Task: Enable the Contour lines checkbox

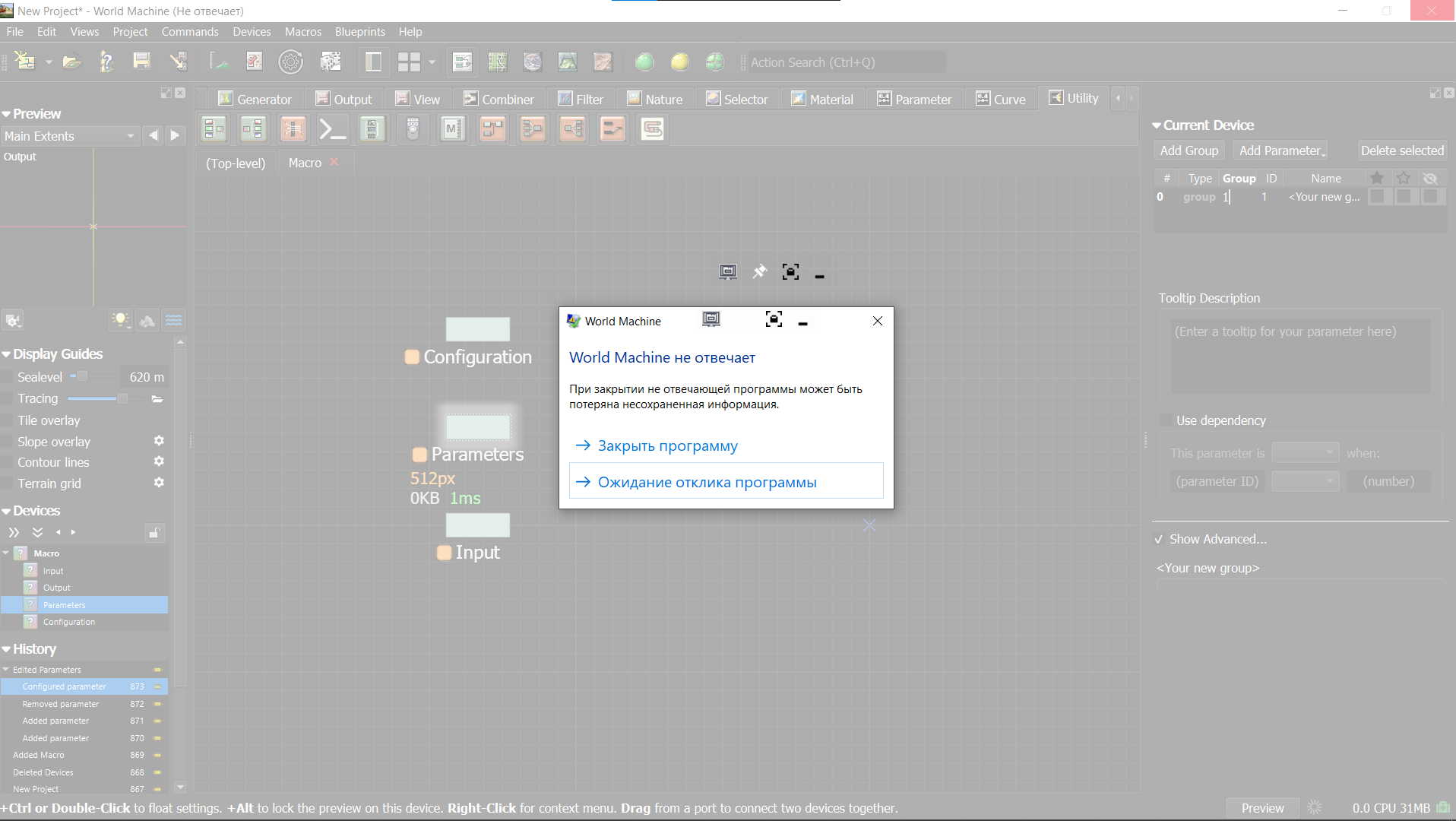Action: 8,462
